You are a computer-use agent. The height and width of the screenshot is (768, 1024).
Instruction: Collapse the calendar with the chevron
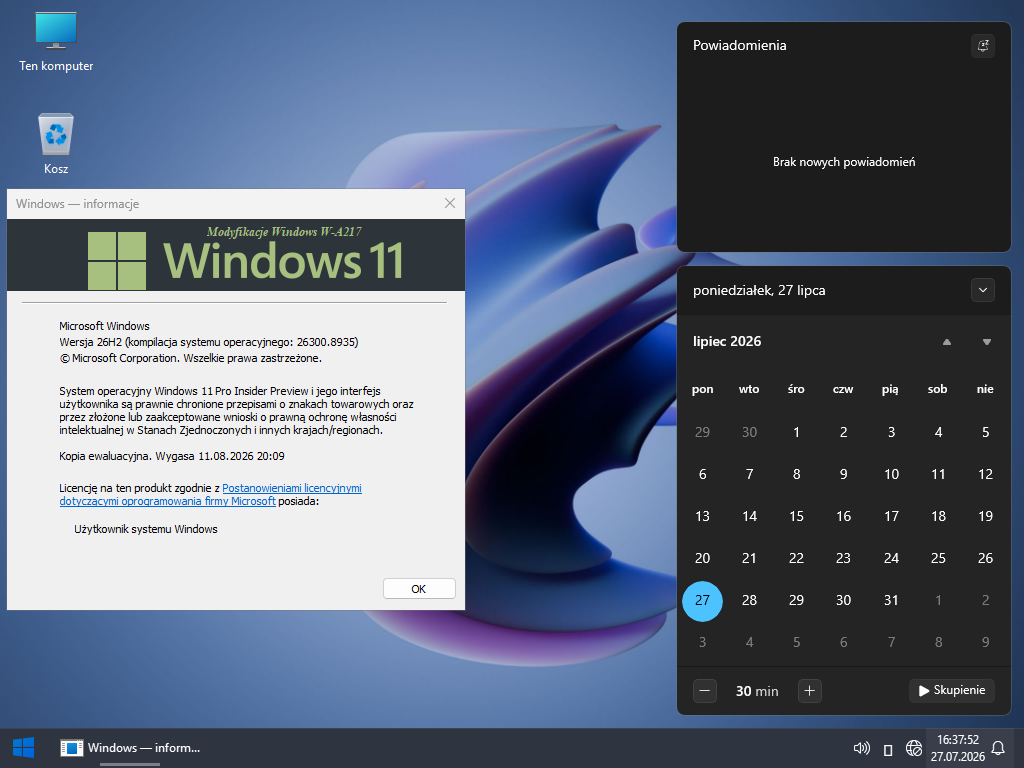982,290
